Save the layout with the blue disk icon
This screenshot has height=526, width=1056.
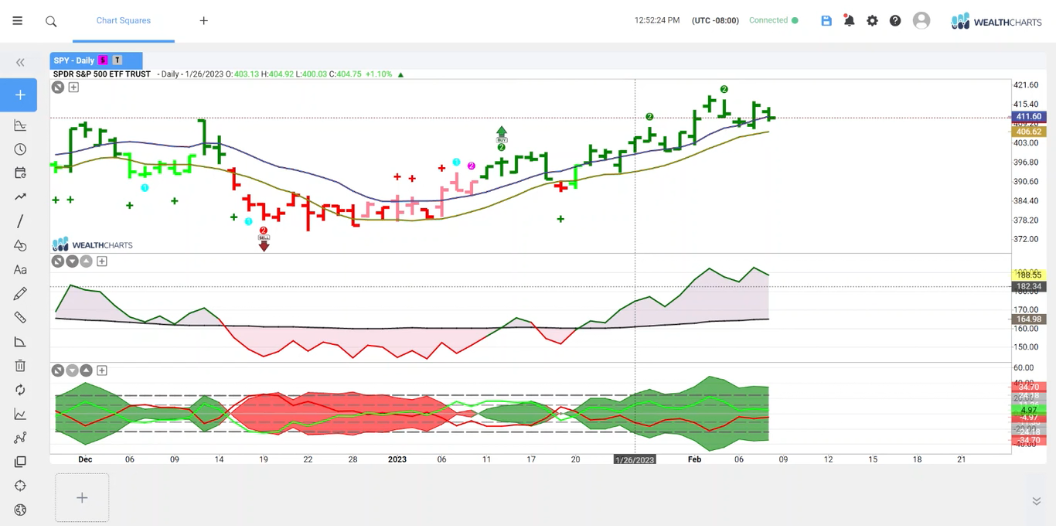tap(826, 21)
